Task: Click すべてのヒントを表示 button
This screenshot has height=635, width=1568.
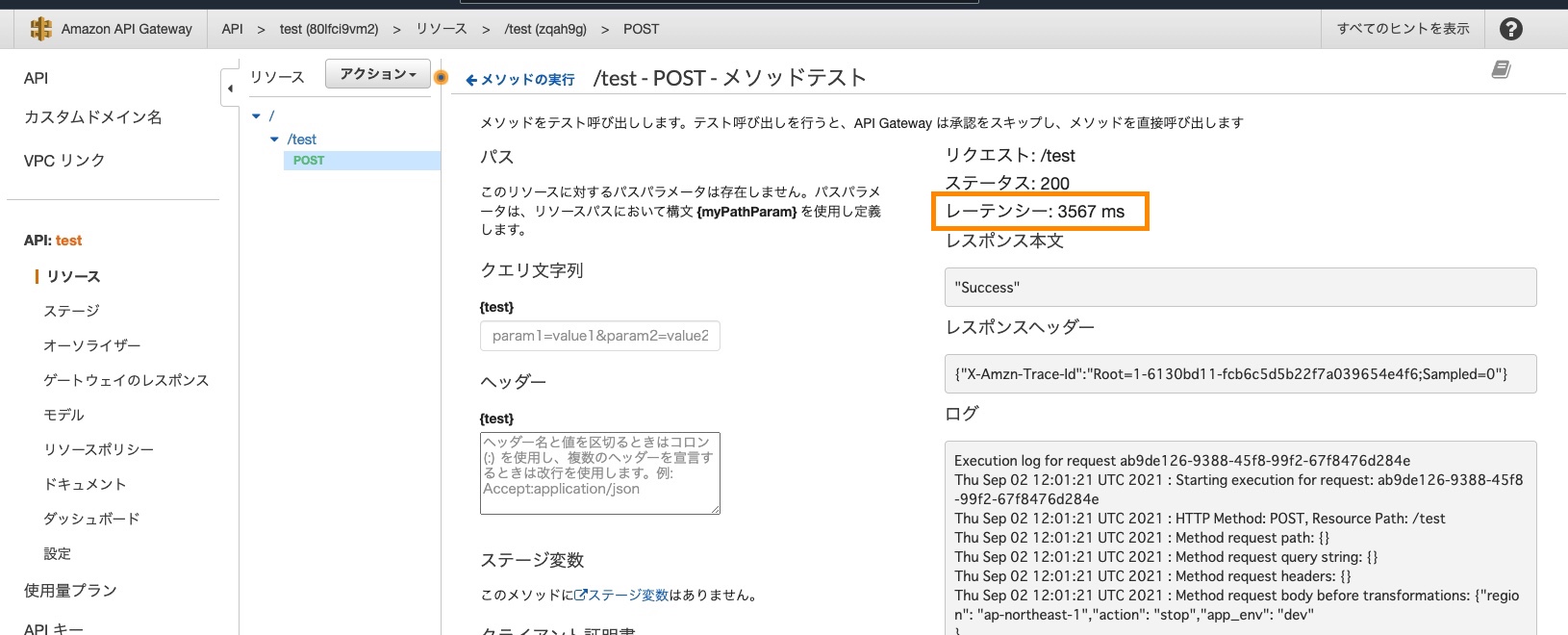Action: (x=1404, y=29)
